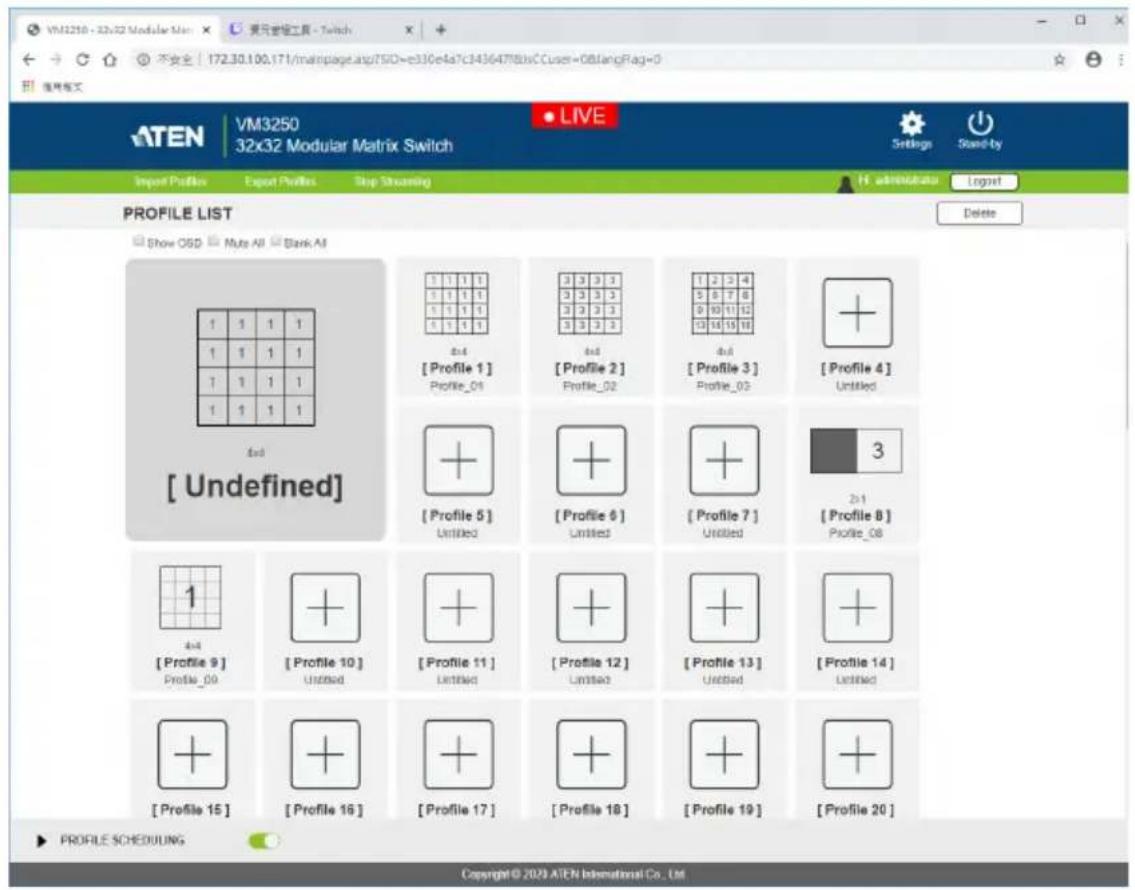This screenshot has width=1135, height=890.
Task: Select the Profile 3 thumbnail
Action: pyautogui.click(x=722, y=304)
